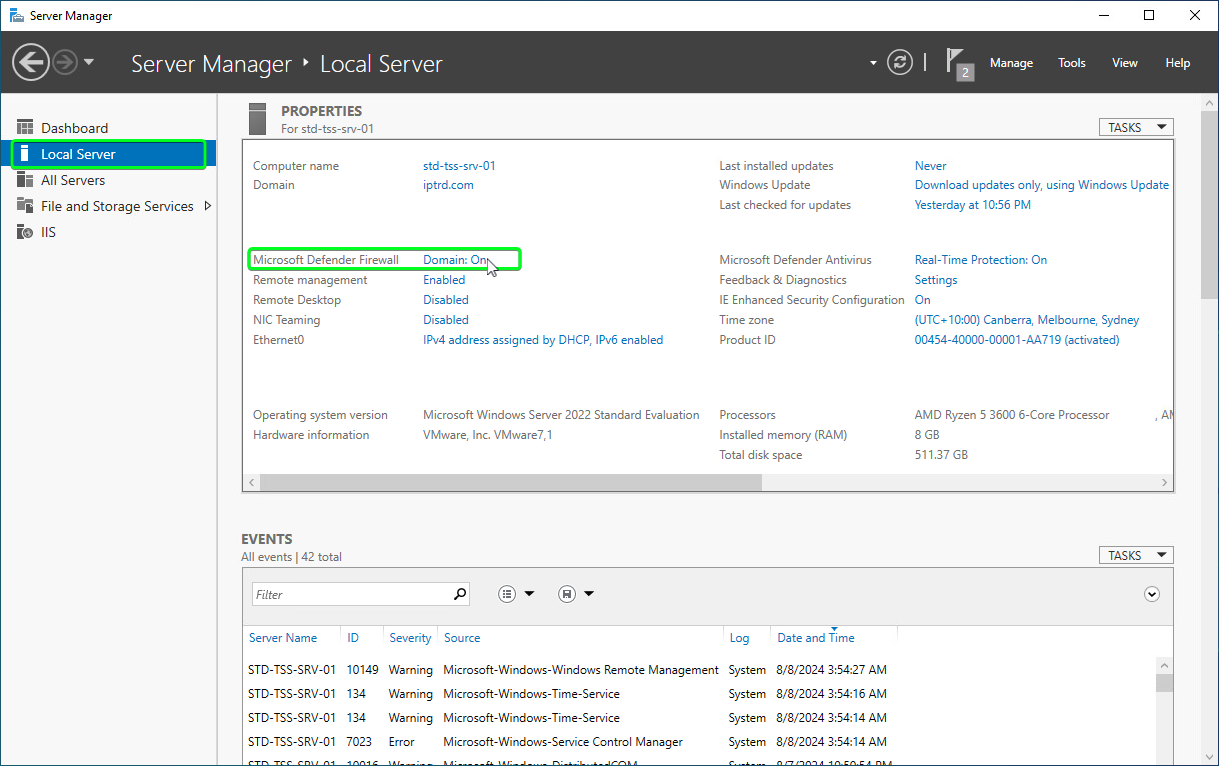Click Remote management Enabled link

(x=444, y=280)
